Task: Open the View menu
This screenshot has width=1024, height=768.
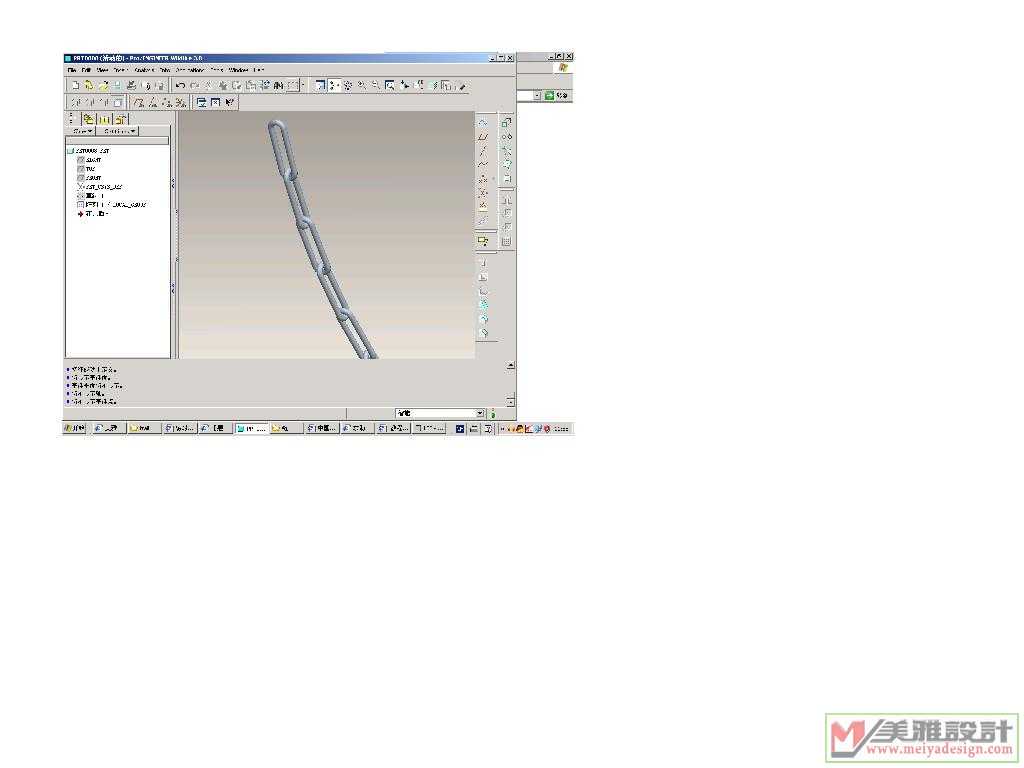Action: pyautogui.click(x=103, y=70)
